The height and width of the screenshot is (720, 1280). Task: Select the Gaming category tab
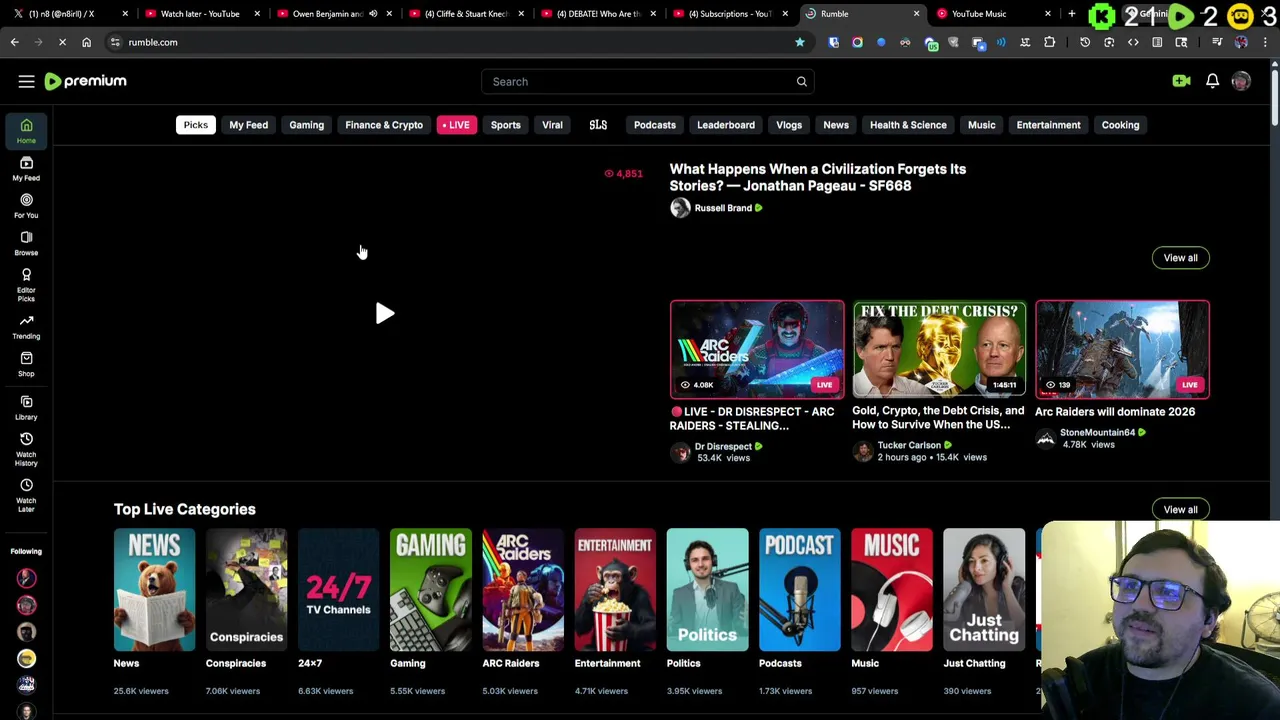coord(306,125)
